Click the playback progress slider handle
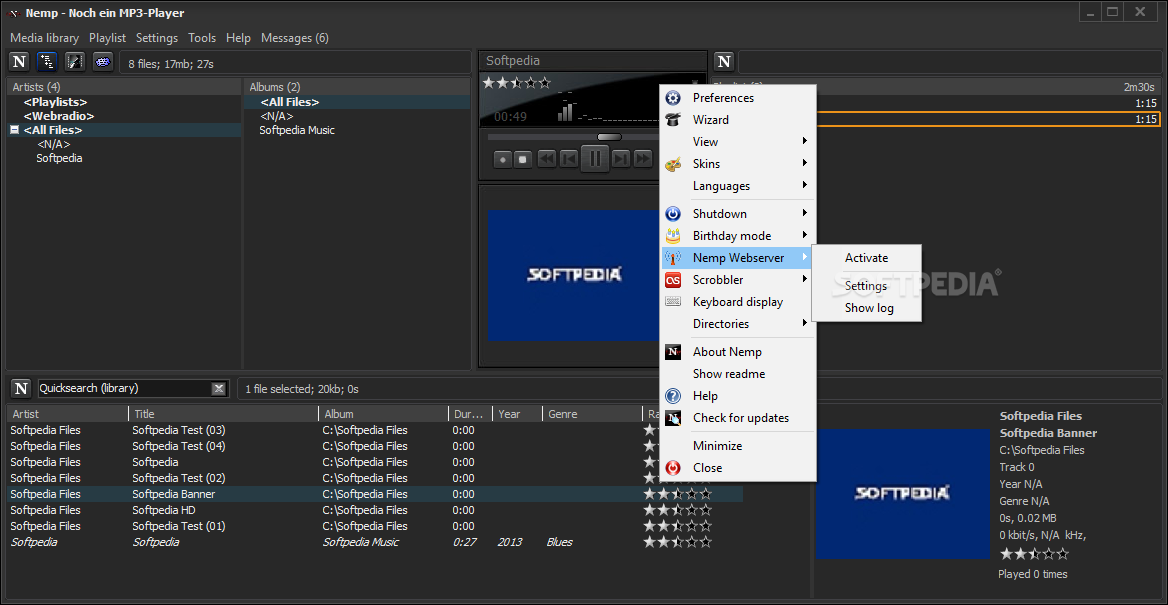 click(609, 137)
